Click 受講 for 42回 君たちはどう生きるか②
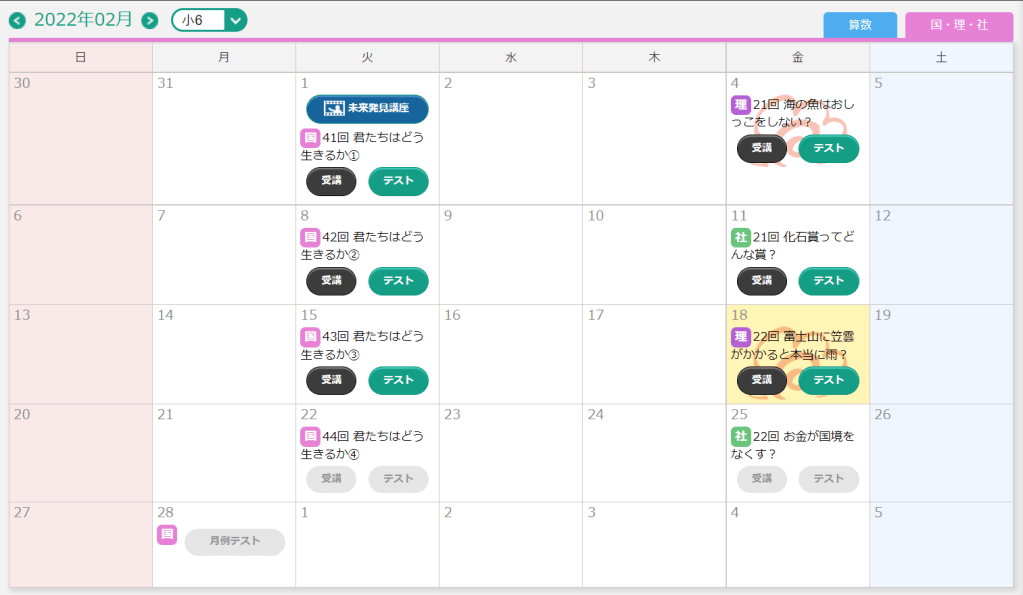1023x595 pixels. (331, 281)
